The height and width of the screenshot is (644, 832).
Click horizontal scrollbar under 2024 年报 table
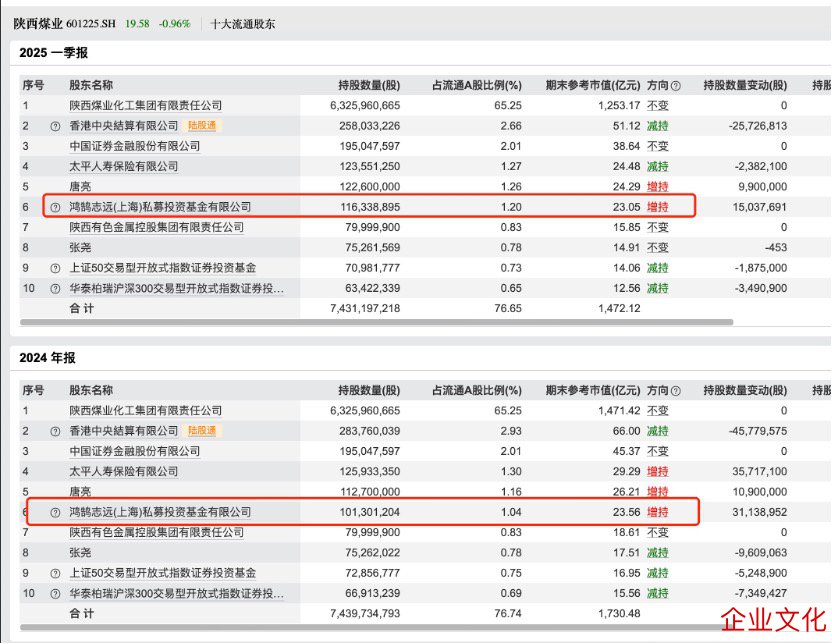pyautogui.click(x=377, y=628)
